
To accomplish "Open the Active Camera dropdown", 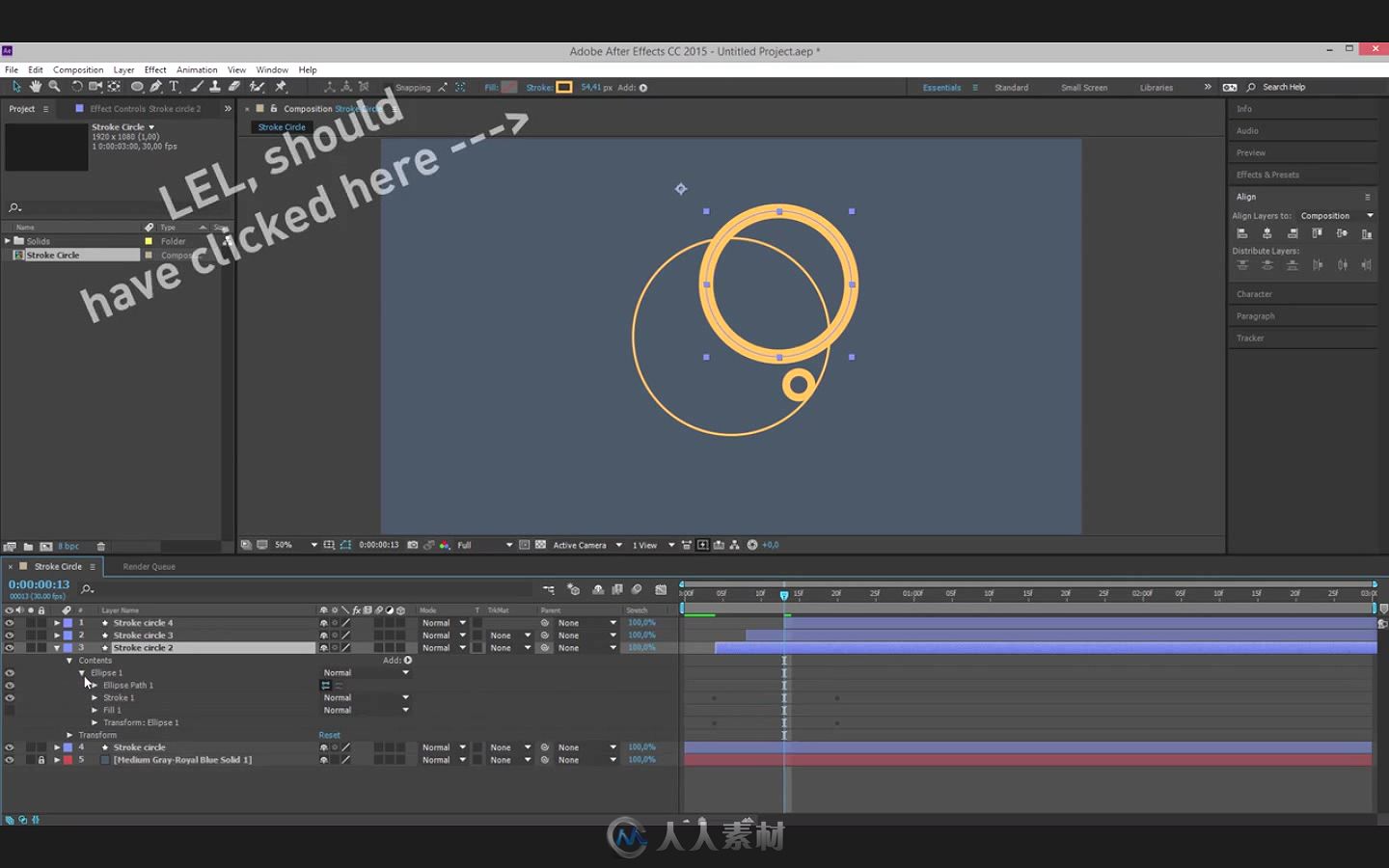I will pyautogui.click(x=587, y=545).
